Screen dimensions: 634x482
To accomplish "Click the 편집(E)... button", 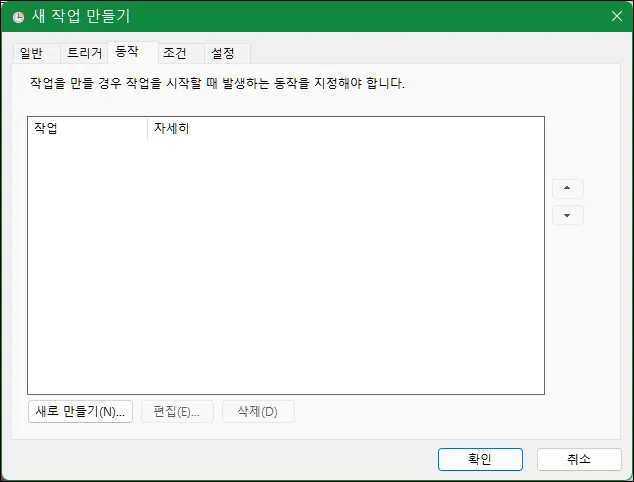I will (177, 411).
